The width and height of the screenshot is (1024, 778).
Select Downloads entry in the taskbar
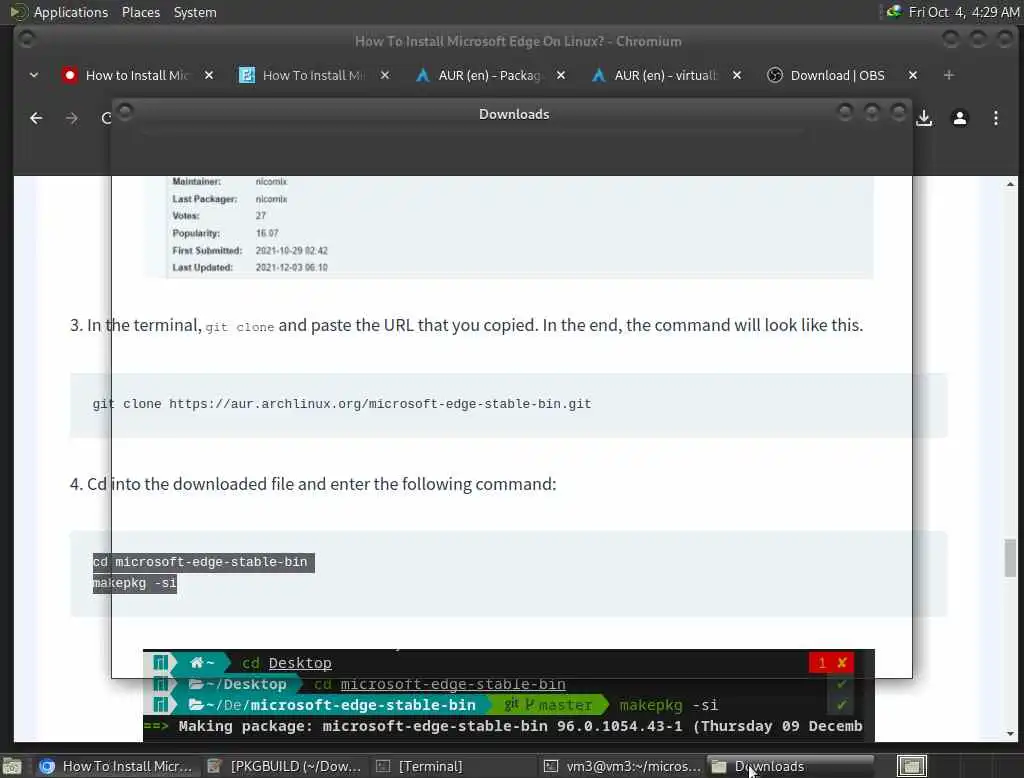790,766
